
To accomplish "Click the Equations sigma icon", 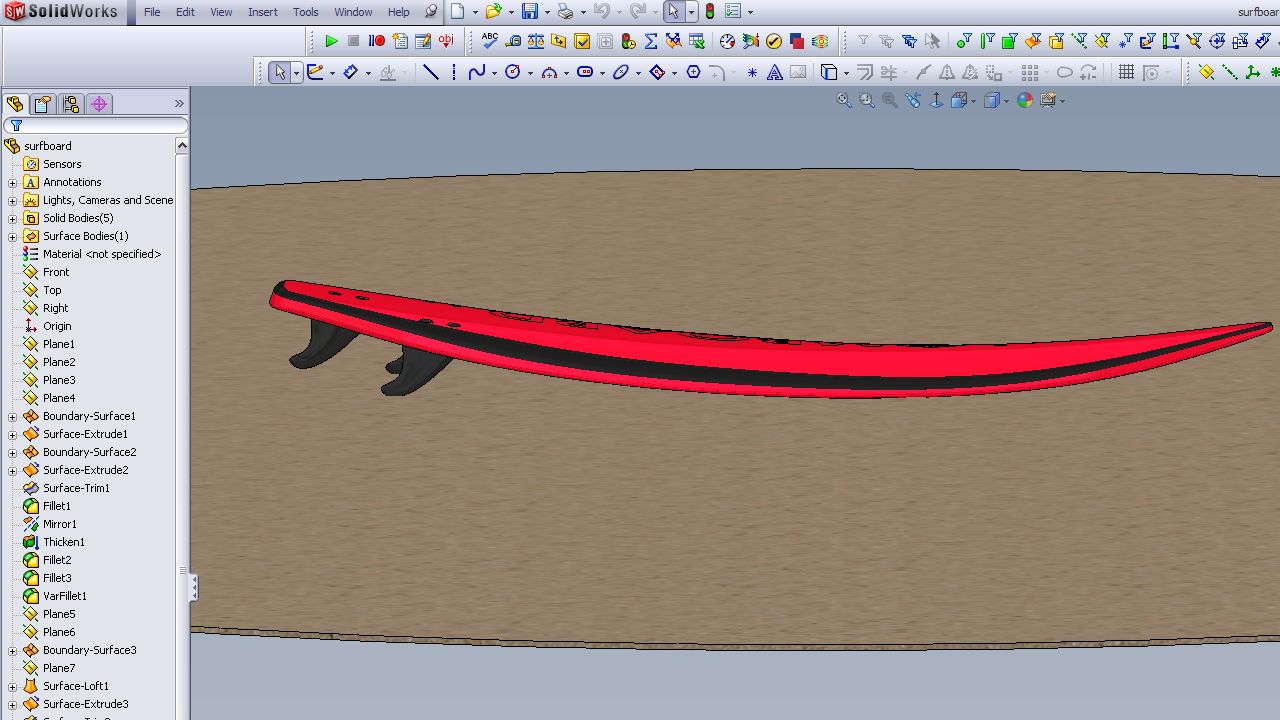I will pos(651,41).
